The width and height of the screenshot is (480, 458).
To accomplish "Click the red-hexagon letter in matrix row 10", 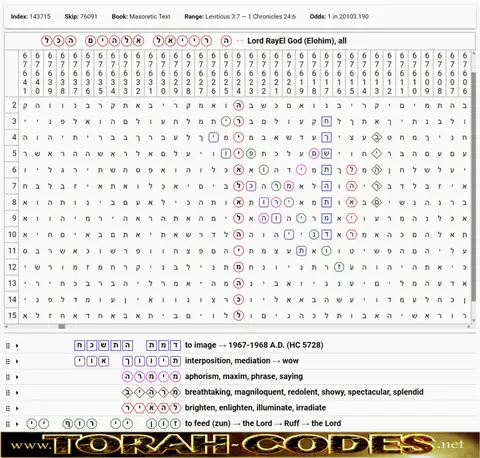I will (x=351, y=235).
